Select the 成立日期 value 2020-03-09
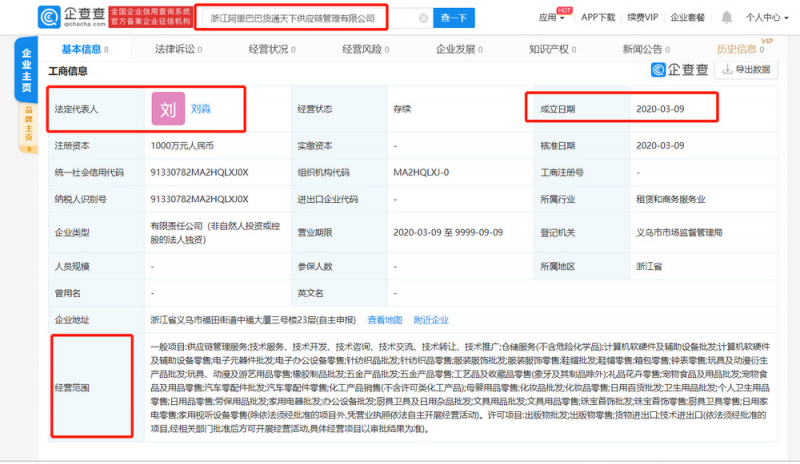This screenshot has height=464, width=800. click(x=660, y=109)
